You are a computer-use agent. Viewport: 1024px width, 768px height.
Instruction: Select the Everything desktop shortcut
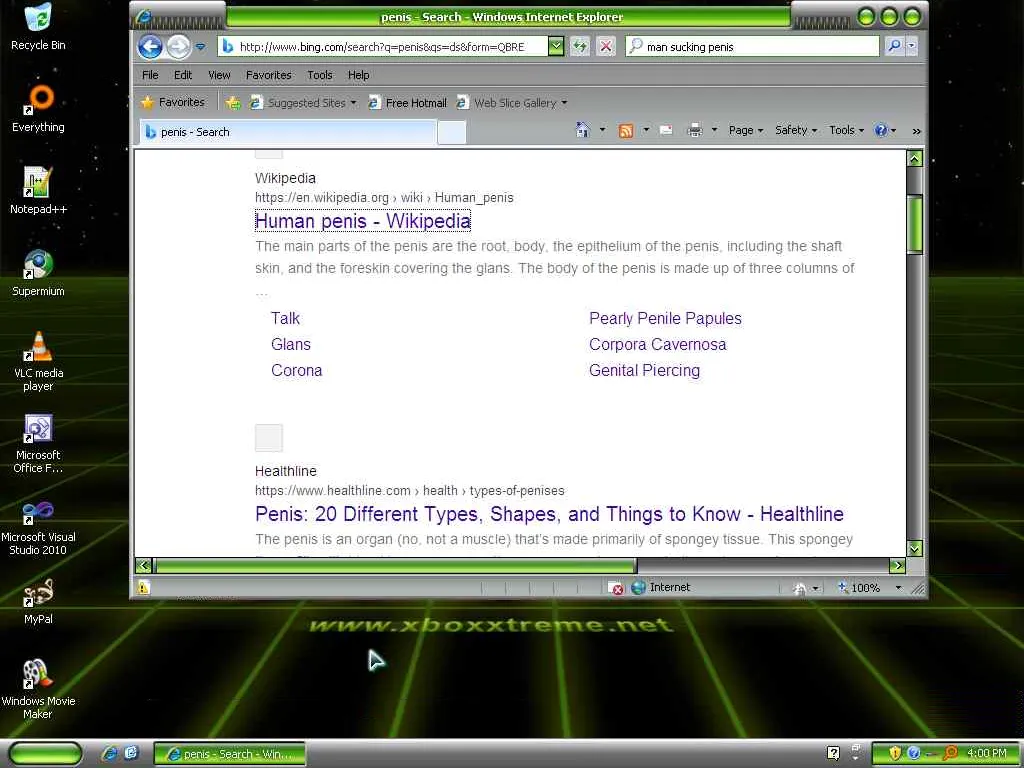38,109
